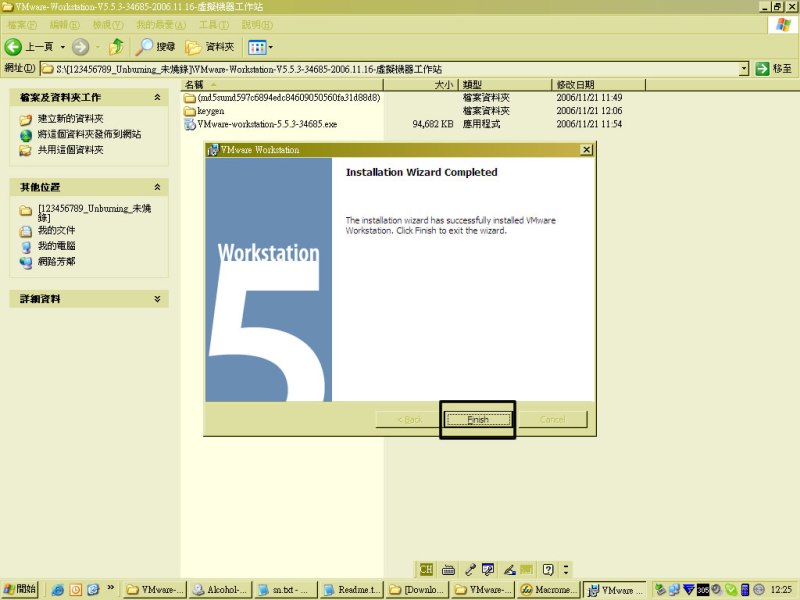Switch to the sn.txt taskbar window
The height and width of the screenshot is (600, 800).
point(286,590)
